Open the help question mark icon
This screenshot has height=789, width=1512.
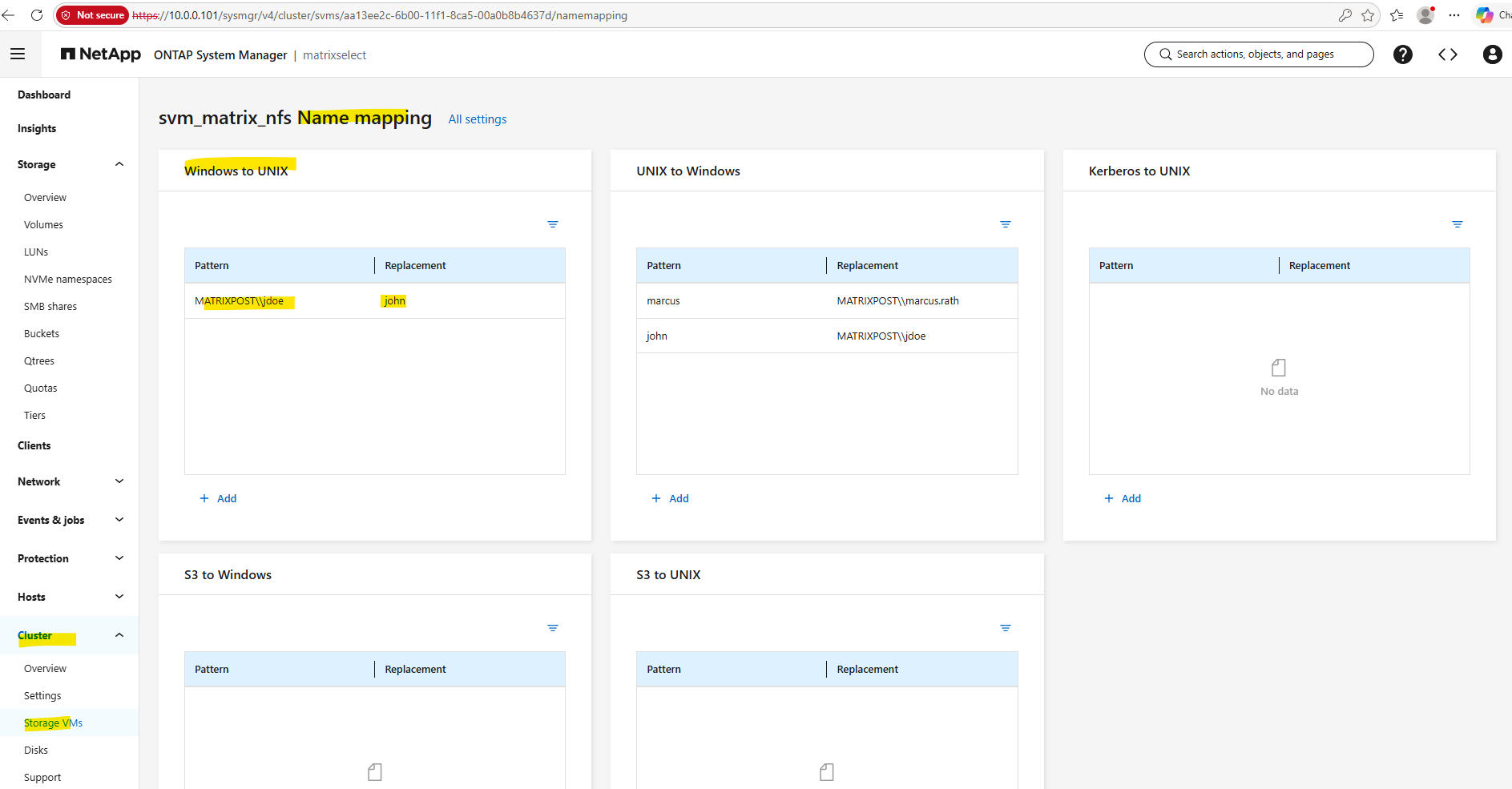click(x=1402, y=54)
